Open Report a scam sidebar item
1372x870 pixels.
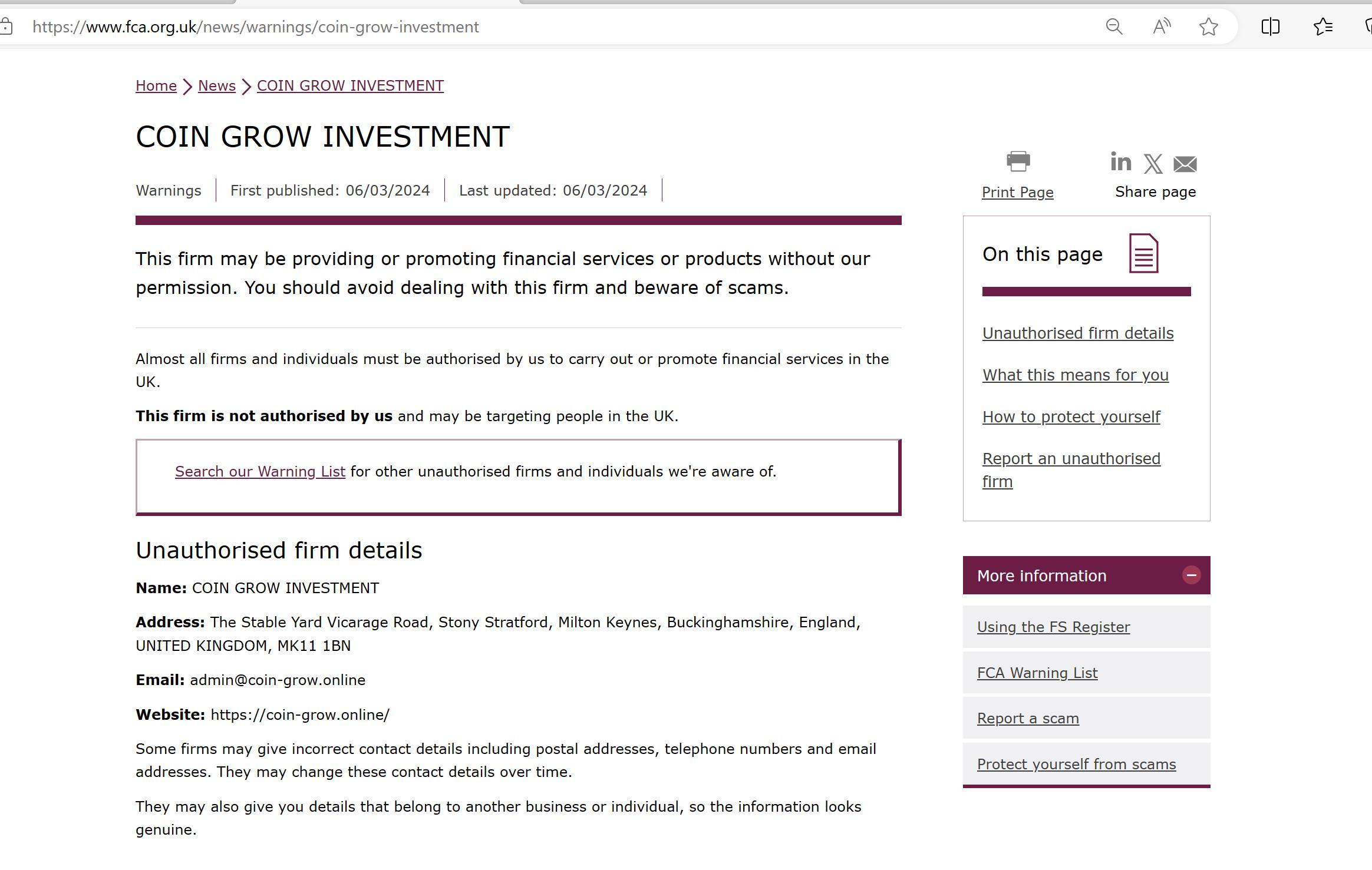click(x=1028, y=719)
